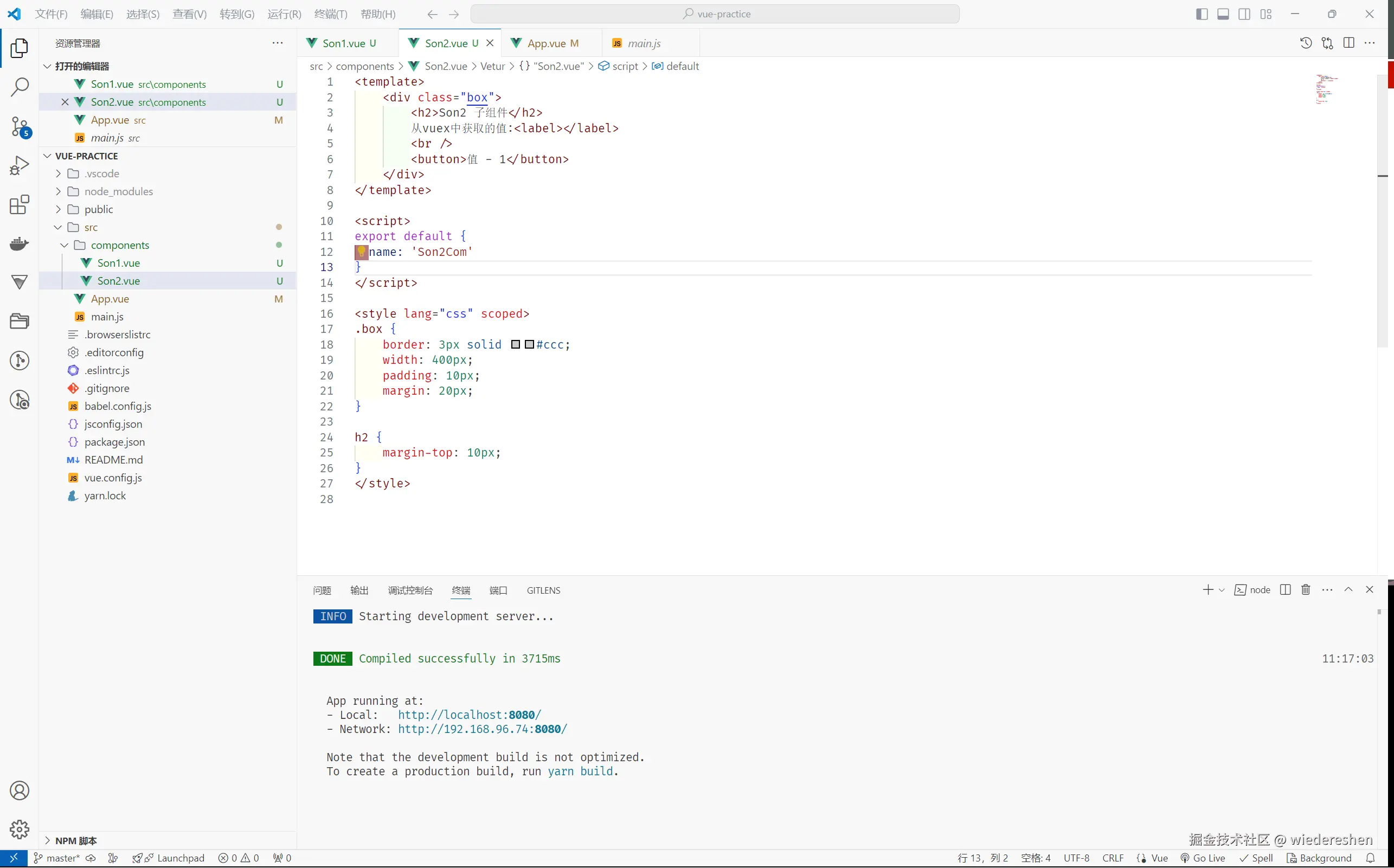Toggle primary side bar visibility
Viewport: 1394px width, 868px height.
[1202, 14]
